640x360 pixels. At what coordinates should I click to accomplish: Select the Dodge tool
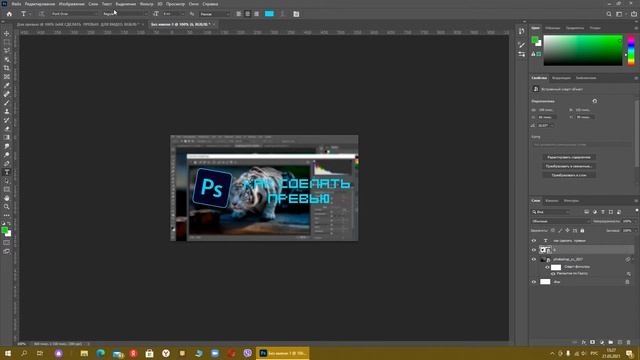[7, 155]
